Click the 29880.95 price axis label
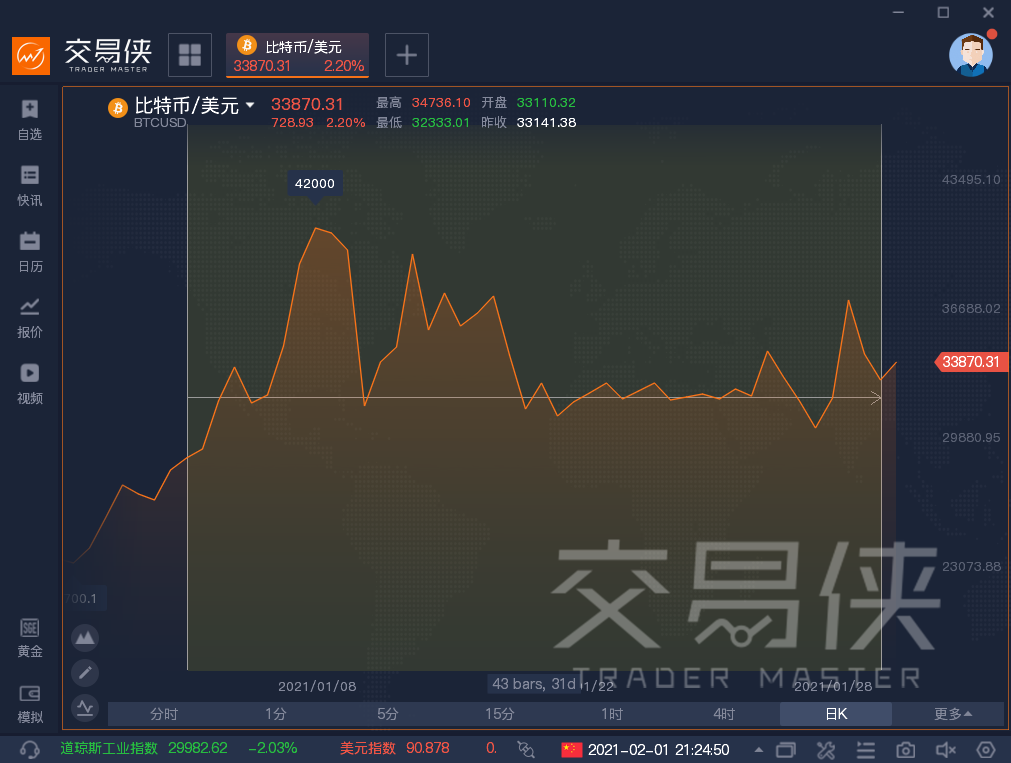The image size is (1011, 763). tap(971, 437)
